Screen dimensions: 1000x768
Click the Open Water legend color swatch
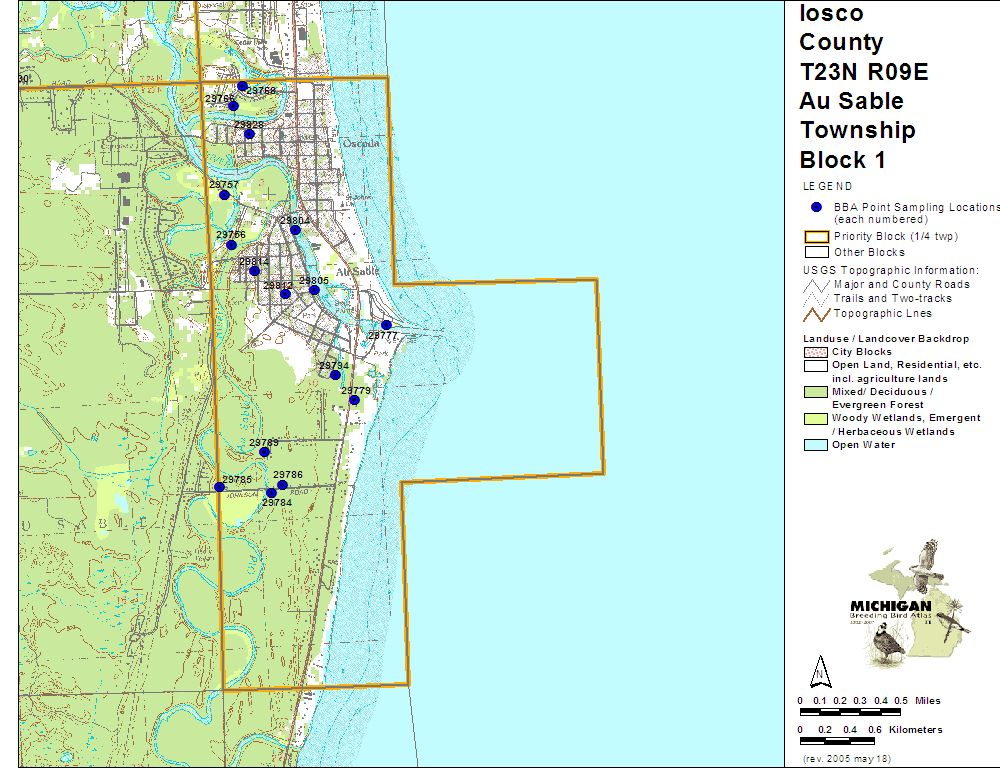pyautogui.click(x=815, y=445)
